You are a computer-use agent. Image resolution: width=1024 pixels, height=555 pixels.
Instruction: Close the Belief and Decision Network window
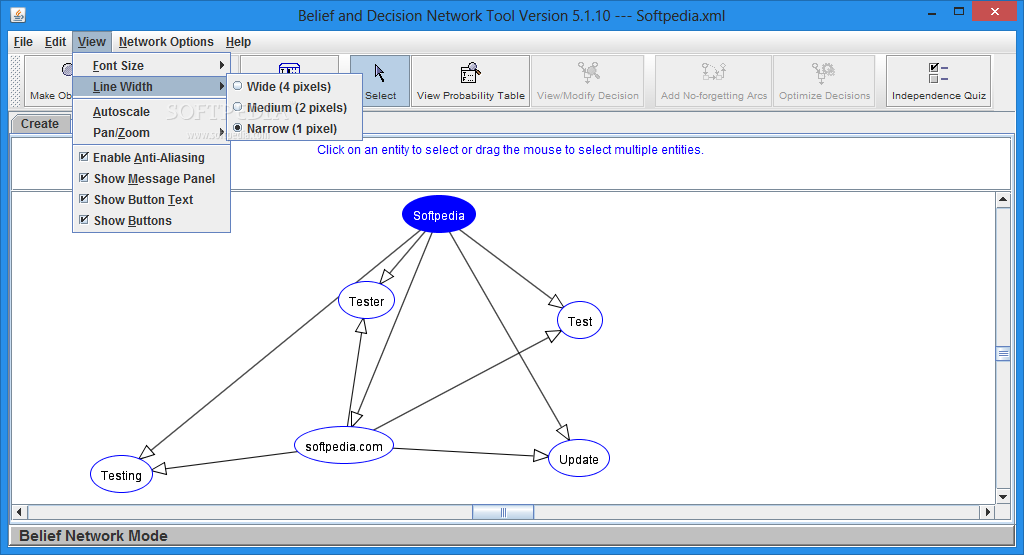pos(995,11)
